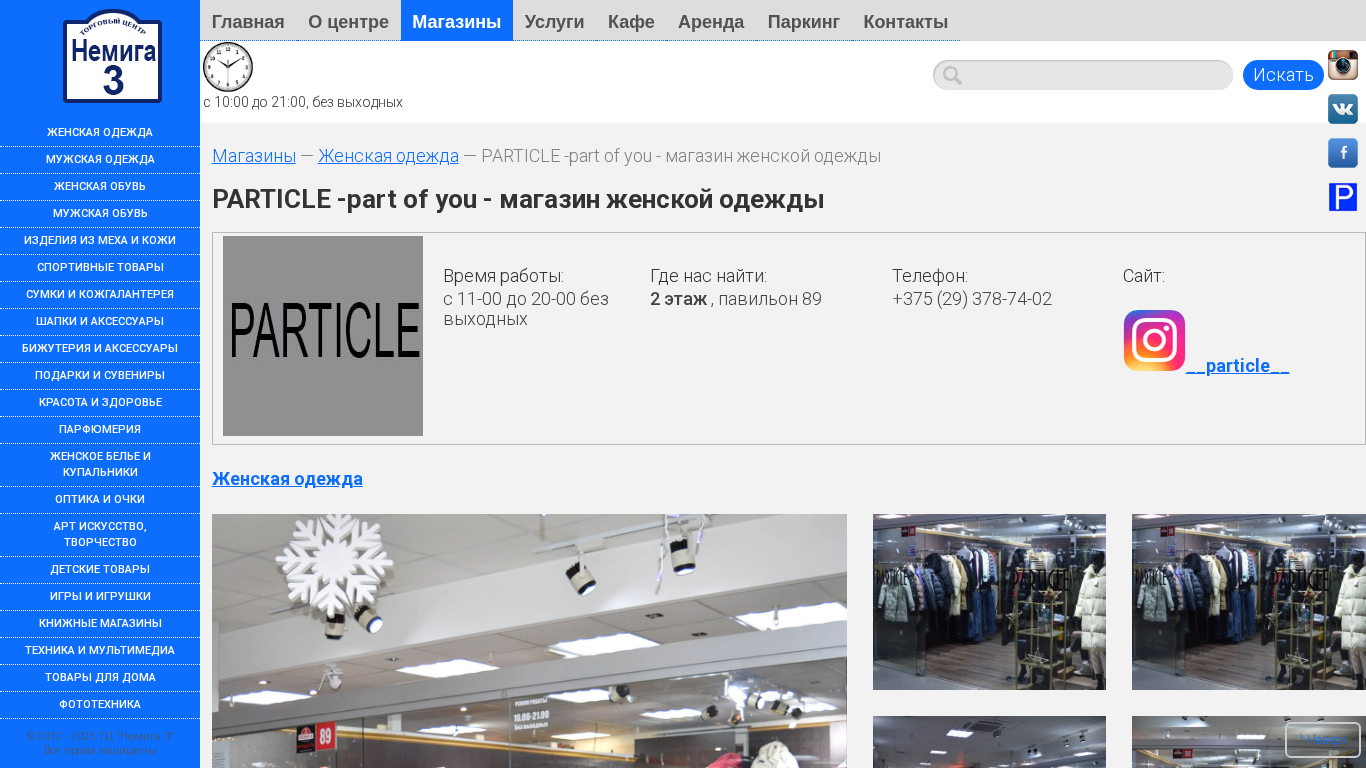The width and height of the screenshot is (1366, 768).
Task: Click the Немига 3 shopping centre logo
Action: tap(112, 56)
